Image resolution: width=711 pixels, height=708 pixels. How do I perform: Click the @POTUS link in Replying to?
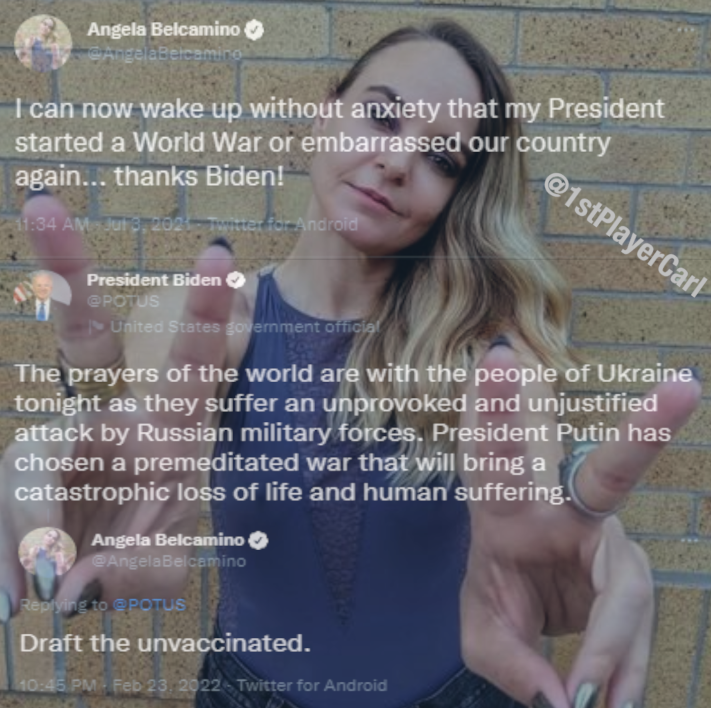coord(149,605)
